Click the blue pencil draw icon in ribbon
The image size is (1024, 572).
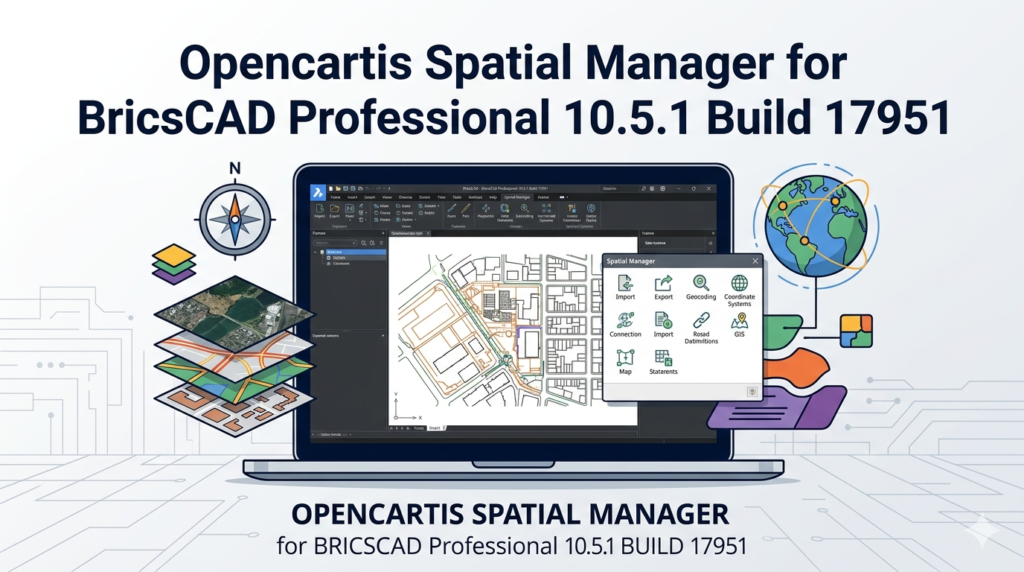coord(451,208)
